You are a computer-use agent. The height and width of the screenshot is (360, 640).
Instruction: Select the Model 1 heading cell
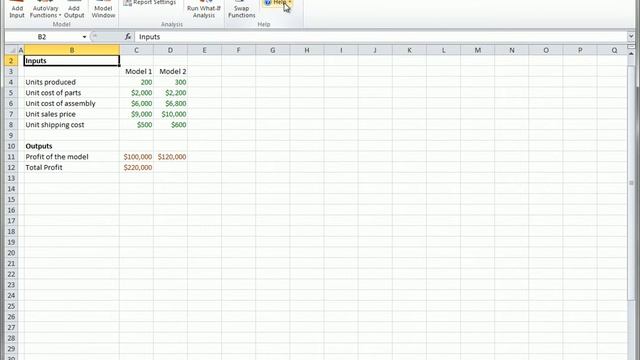[x=137, y=71]
